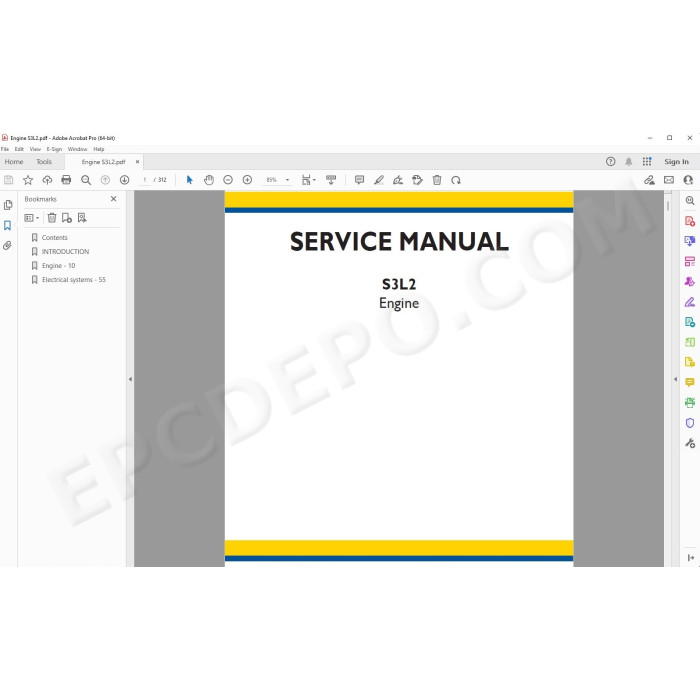Upload file to cloud icon
Screen dimensions: 700x700
pyautogui.click(x=47, y=180)
